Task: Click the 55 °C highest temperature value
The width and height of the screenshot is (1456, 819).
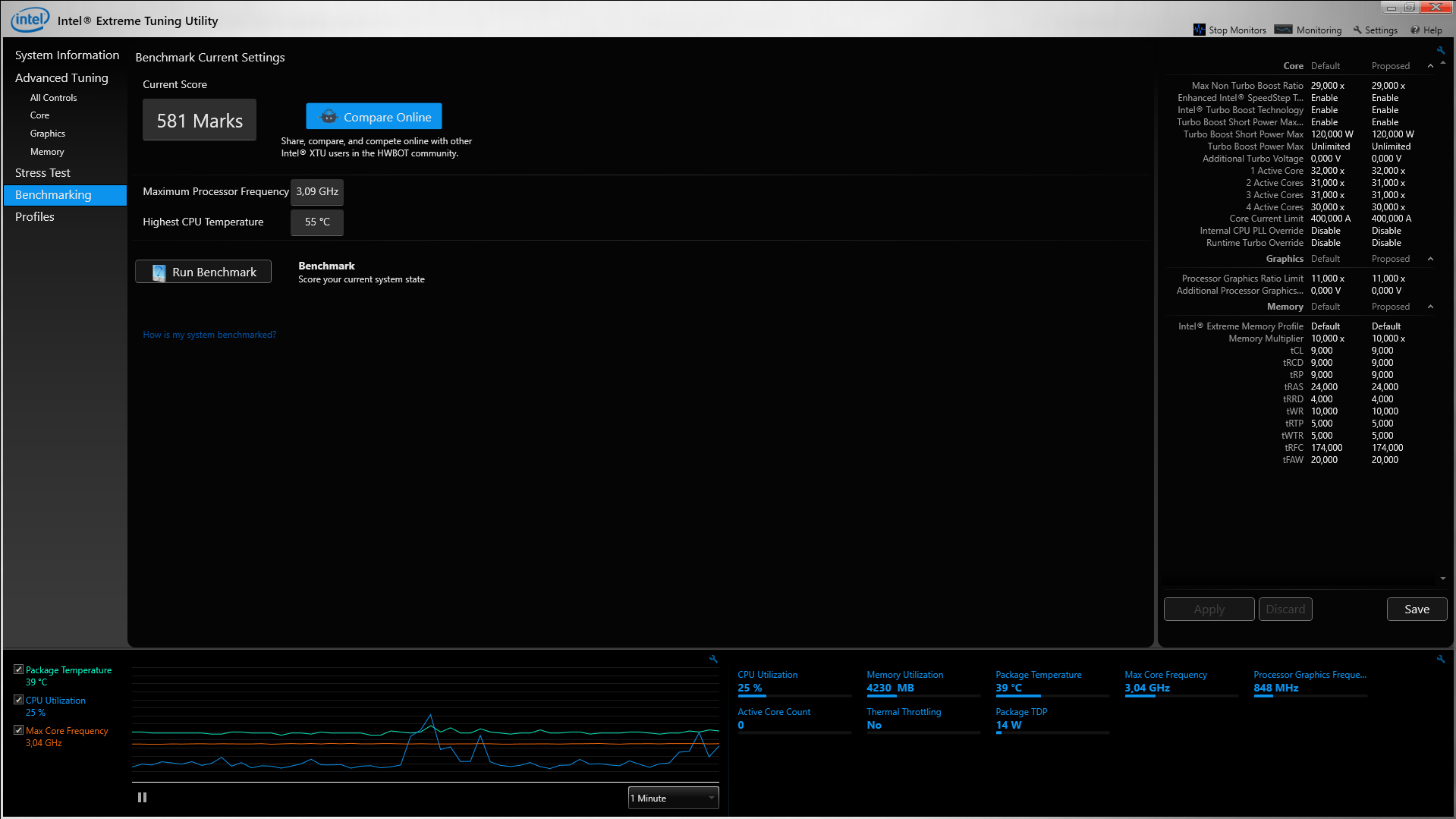Action: coord(317,222)
